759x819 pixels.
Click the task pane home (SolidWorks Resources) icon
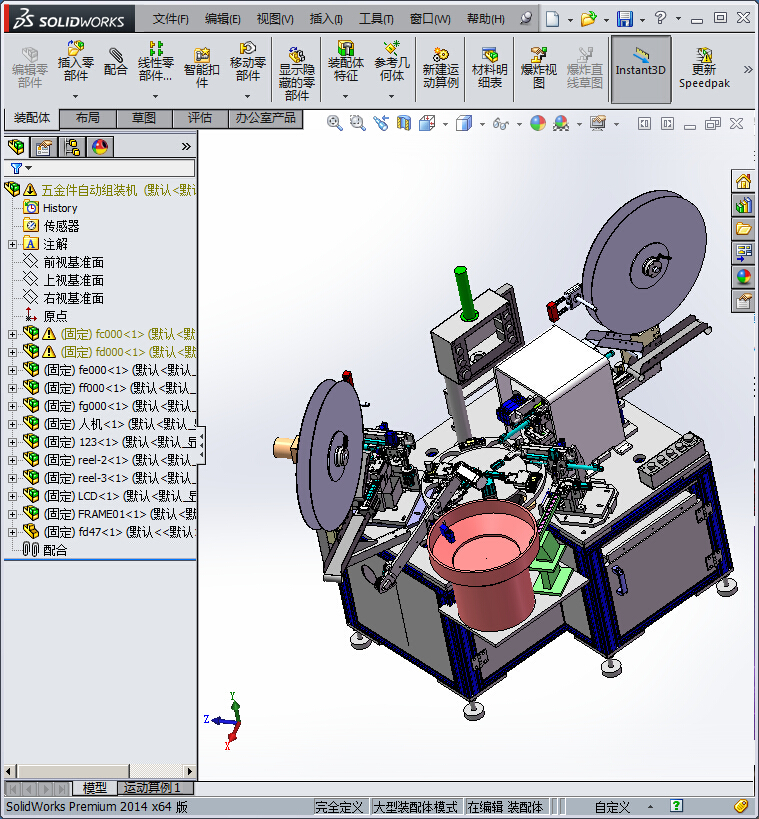pyautogui.click(x=743, y=181)
